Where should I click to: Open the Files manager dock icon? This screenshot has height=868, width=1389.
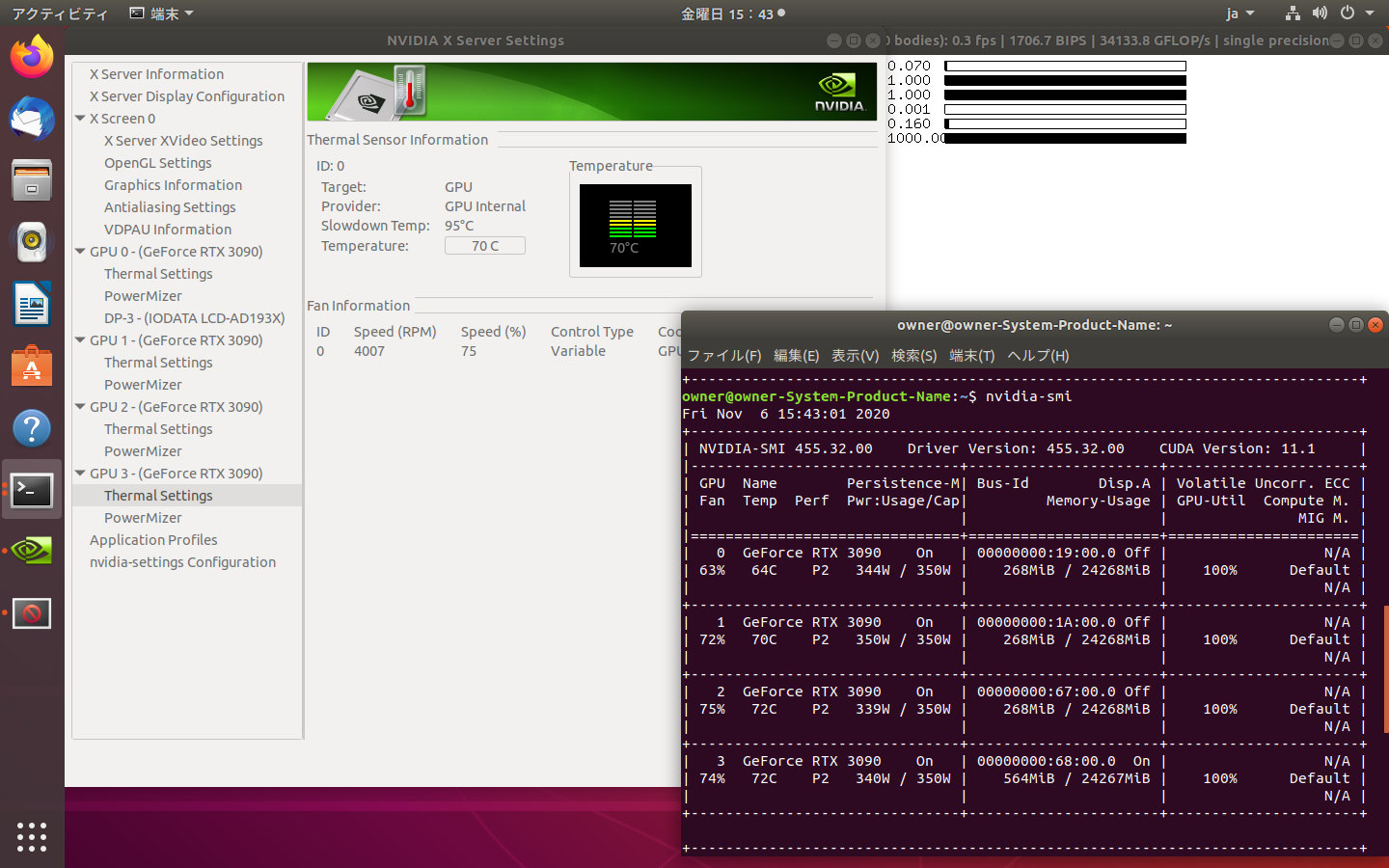tap(32, 180)
